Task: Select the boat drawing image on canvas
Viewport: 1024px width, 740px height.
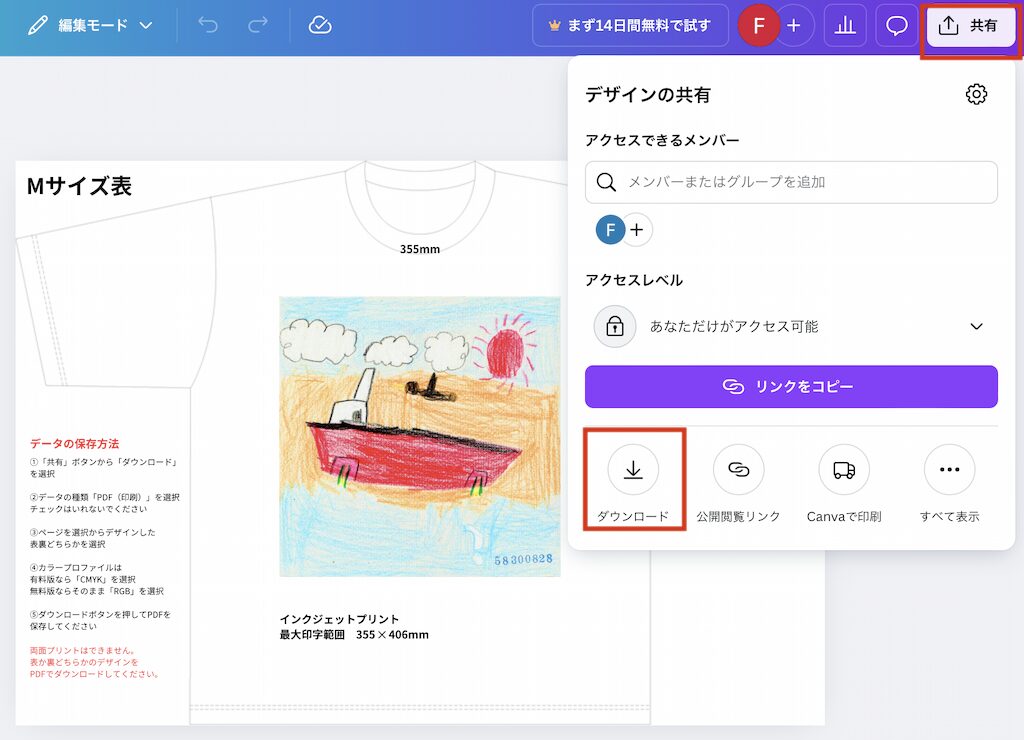Action: click(420, 436)
